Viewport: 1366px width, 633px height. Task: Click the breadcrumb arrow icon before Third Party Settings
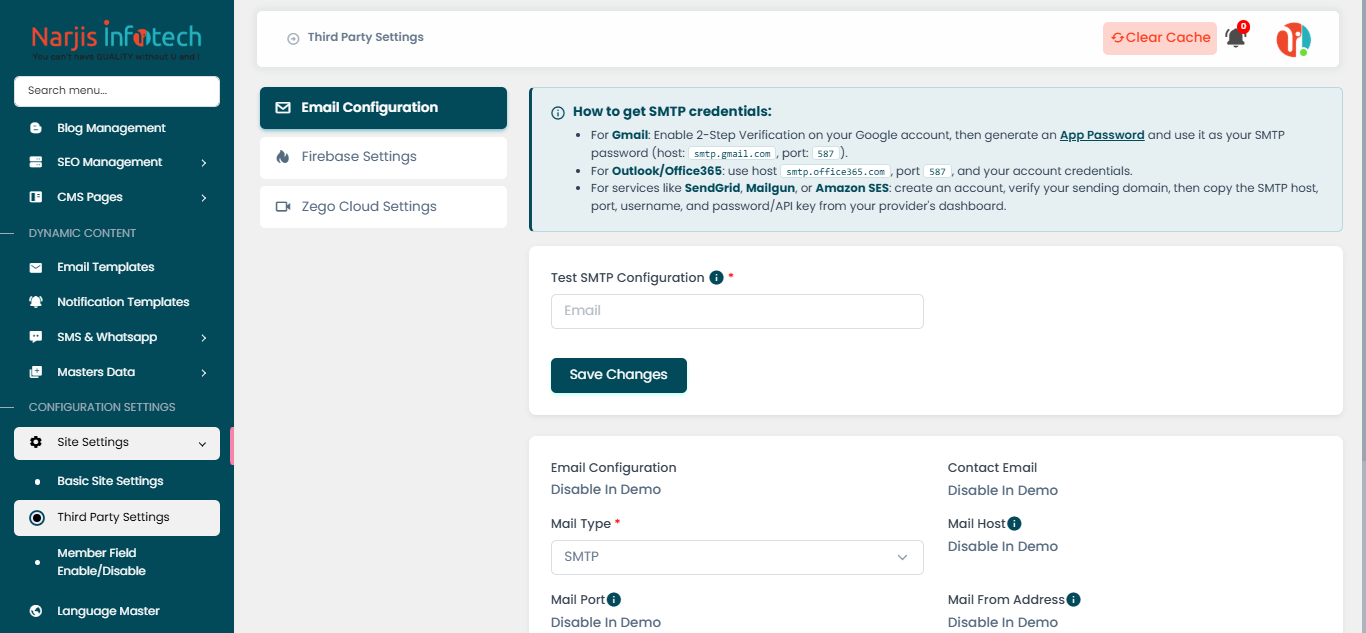[293, 38]
